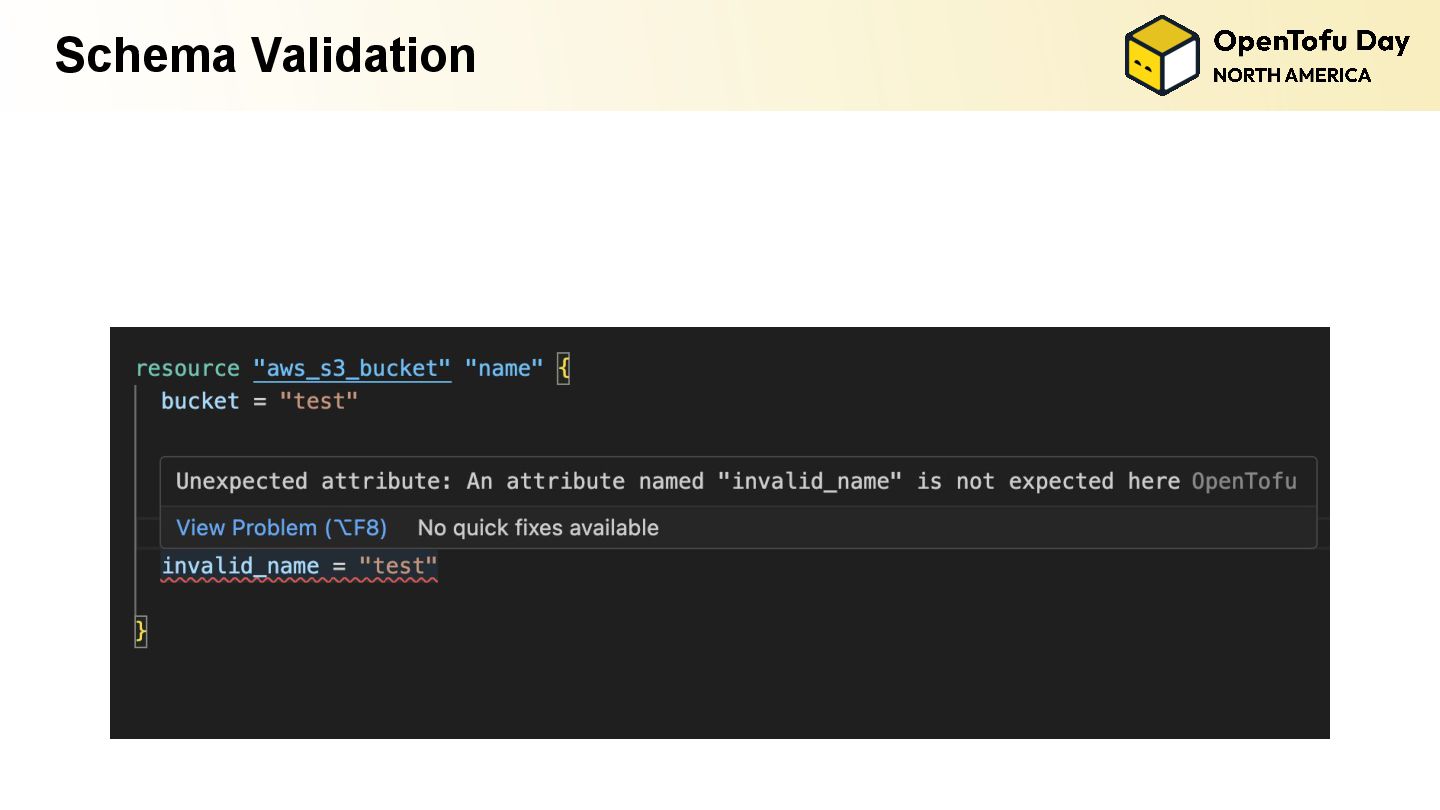Click the equals sign on the bucket line
Image resolution: width=1440 pixels, height=810 pixels.
tap(259, 402)
